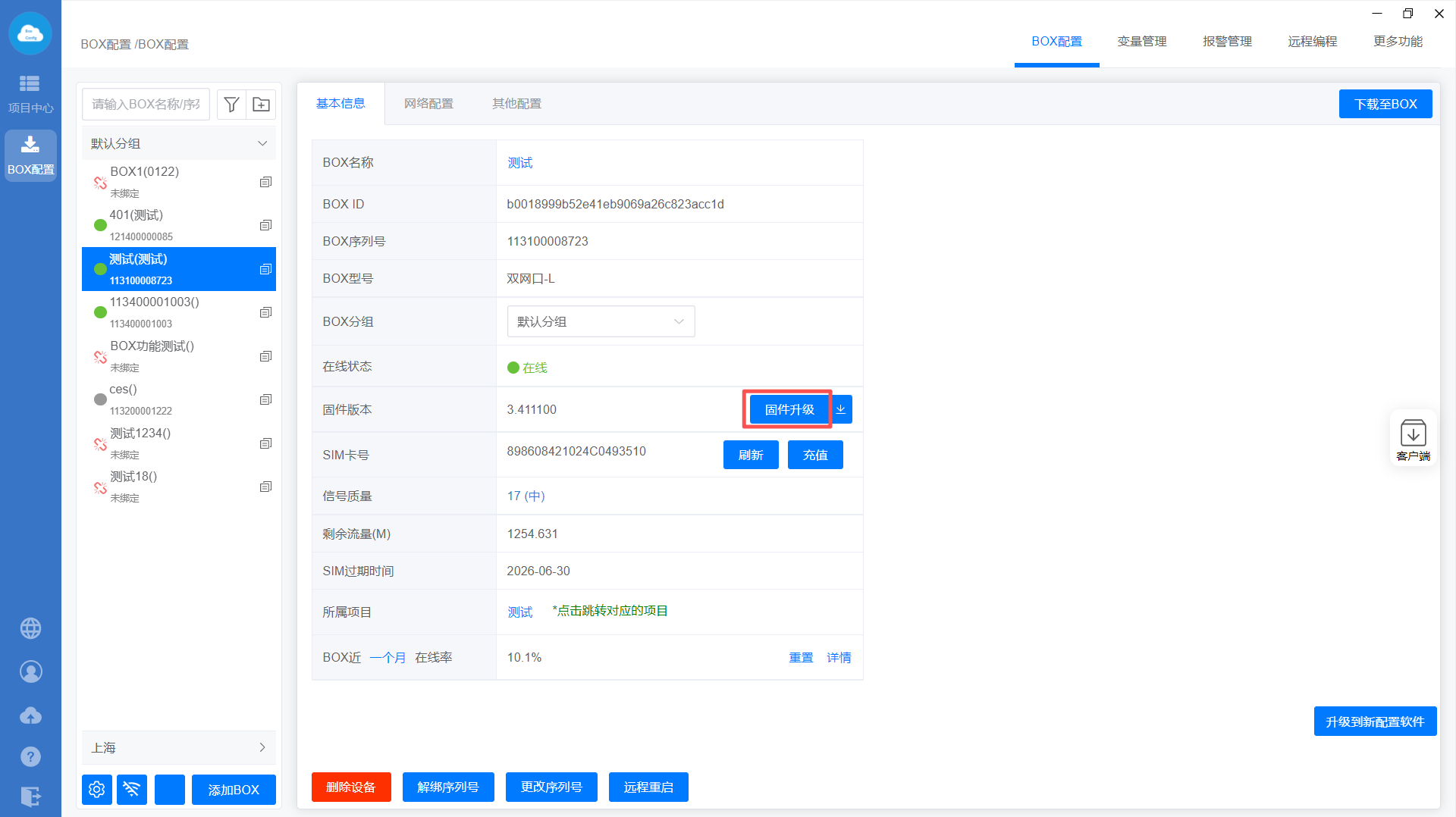Click the BOX name search field
The width and height of the screenshot is (1456, 817).
(x=146, y=105)
